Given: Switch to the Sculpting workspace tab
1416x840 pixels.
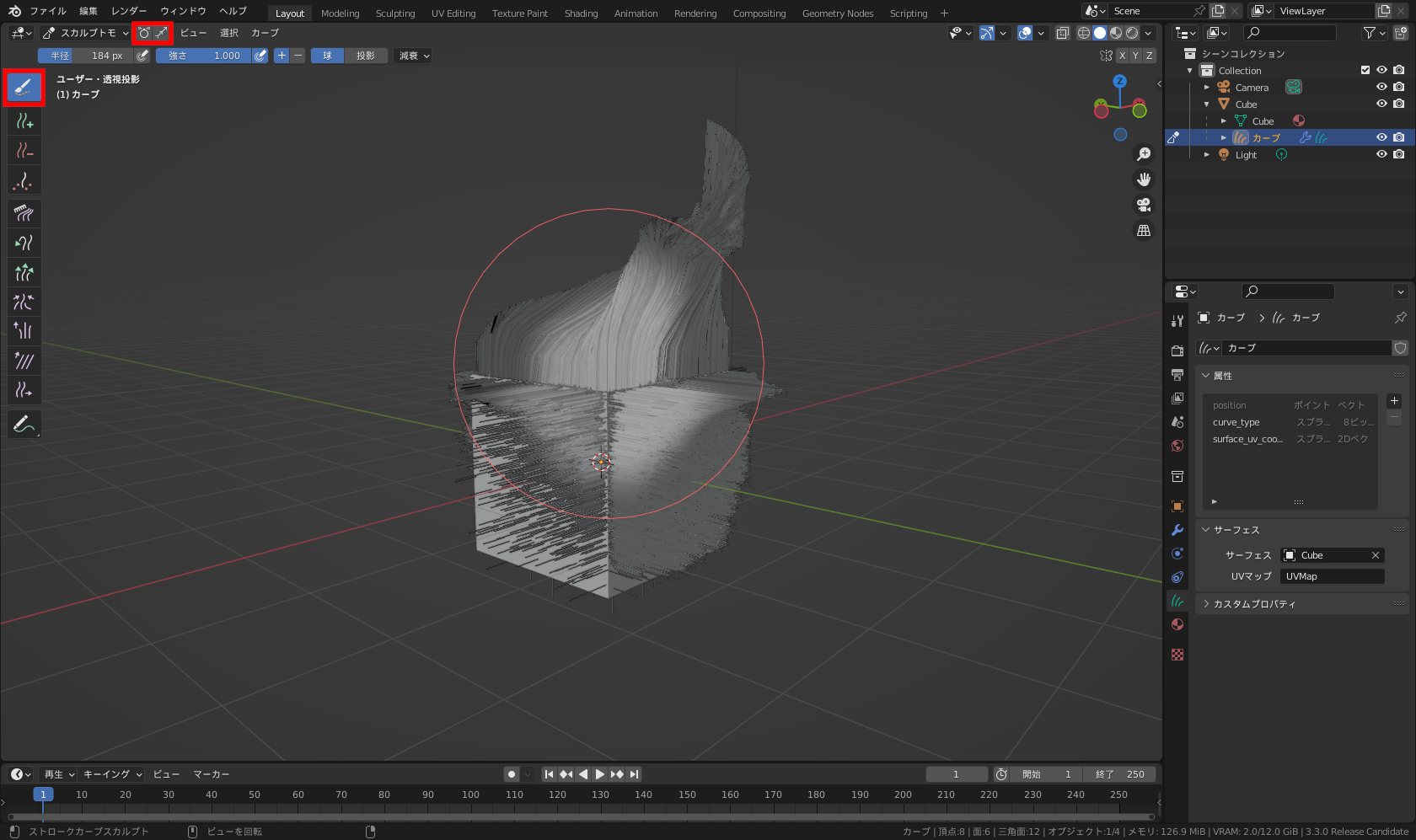Looking at the screenshot, I should (x=394, y=13).
